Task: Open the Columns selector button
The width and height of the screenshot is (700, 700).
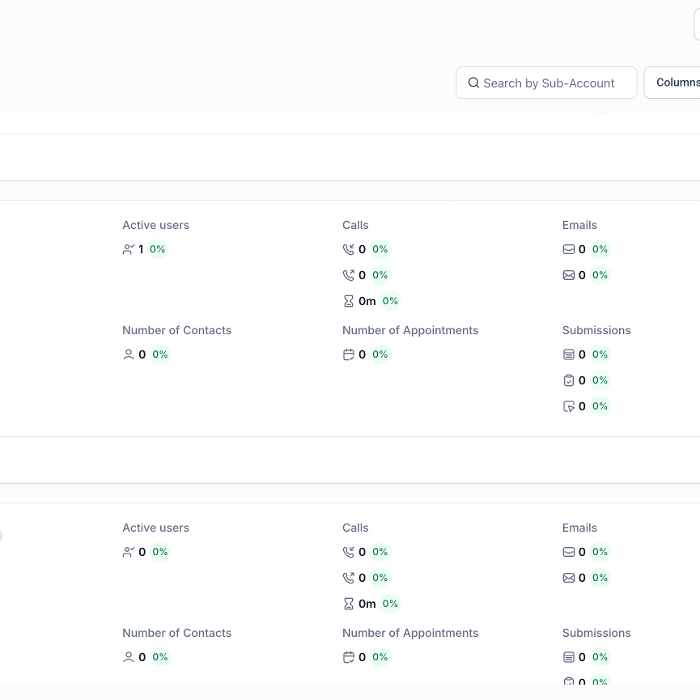Action: (x=676, y=83)
